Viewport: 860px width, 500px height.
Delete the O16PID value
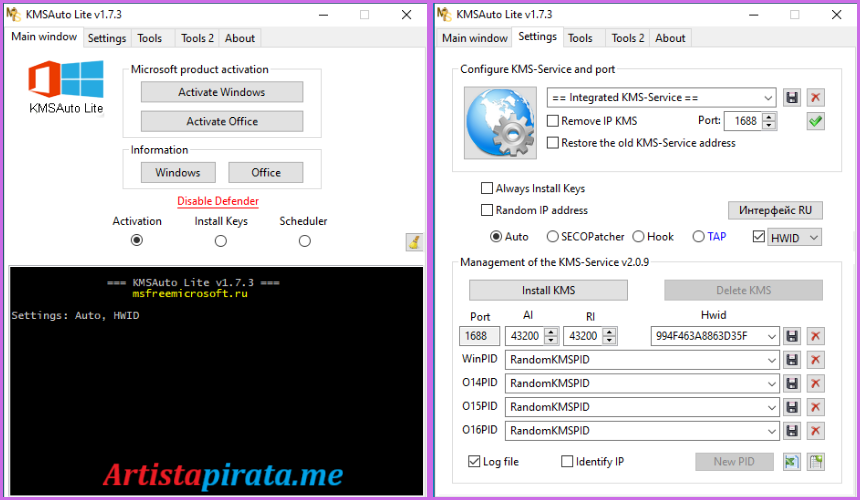[x=816, y=430]
